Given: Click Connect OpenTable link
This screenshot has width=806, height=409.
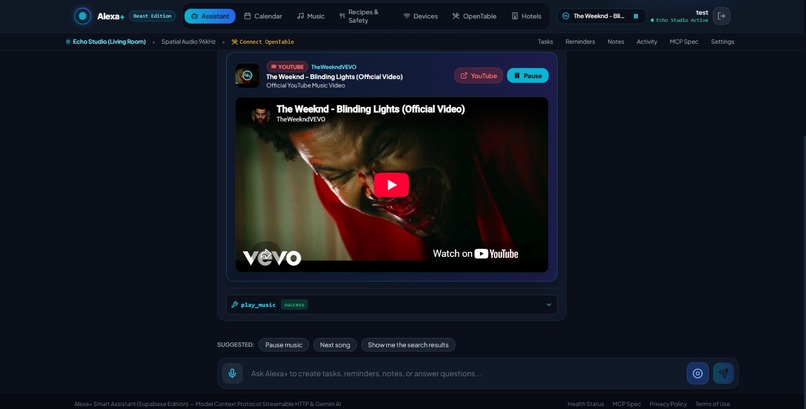Looking at the screenshot, I should tap(263, 42).
